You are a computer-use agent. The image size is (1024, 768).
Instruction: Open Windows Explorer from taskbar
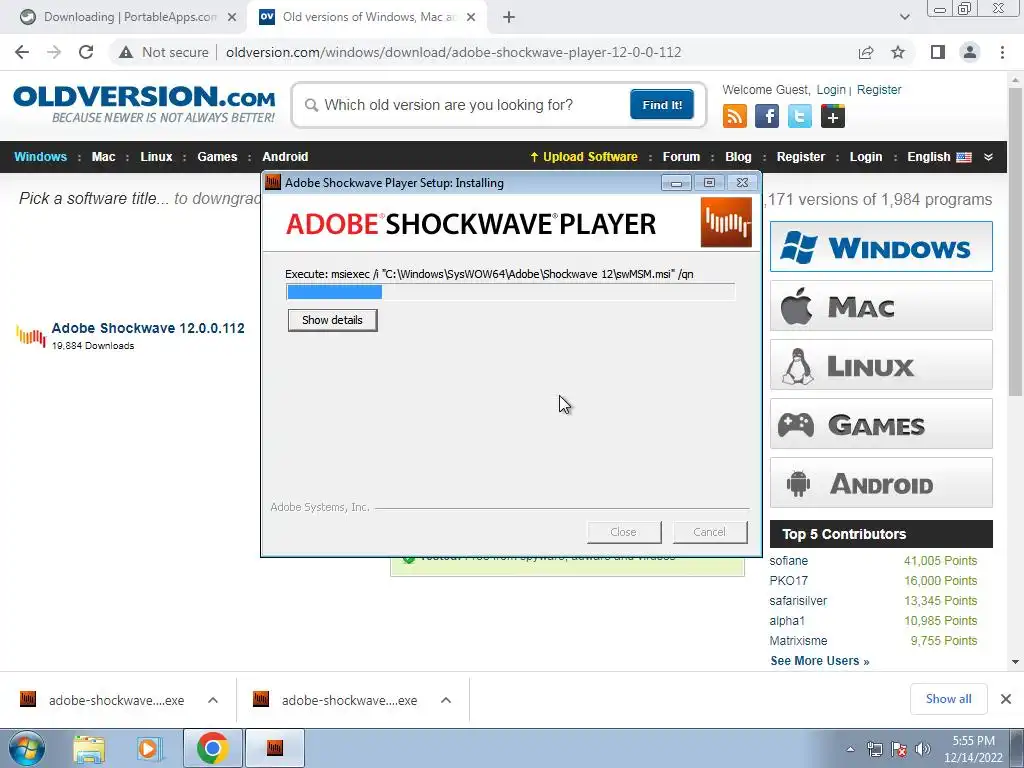point(89,749)
